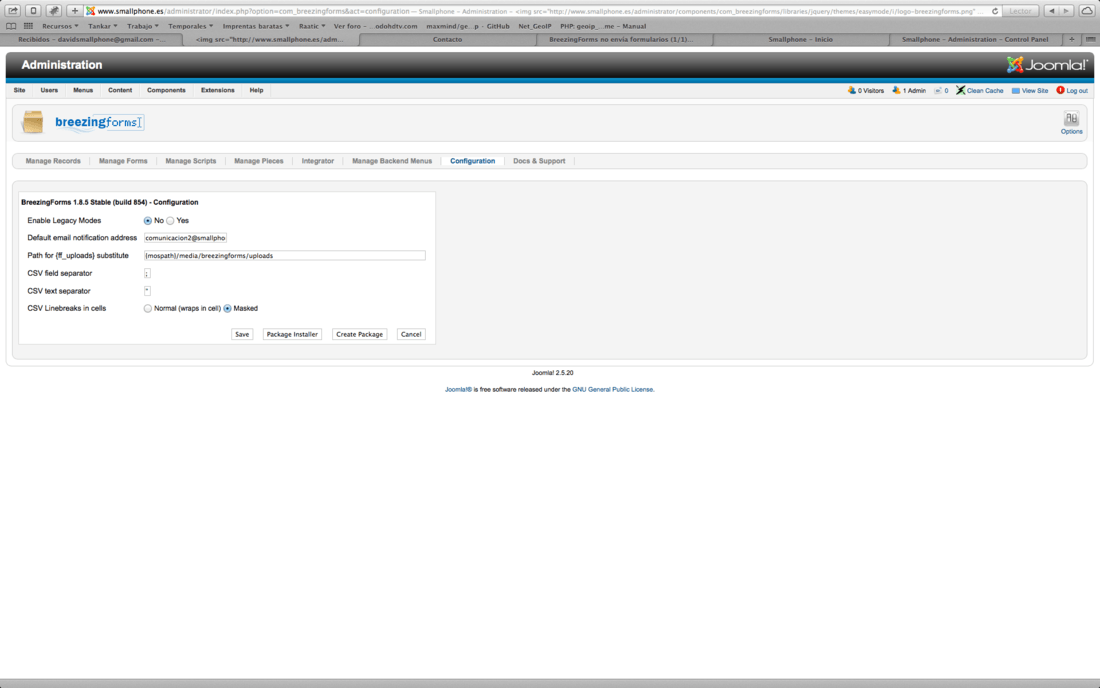Screen dimensions: 1100x688
Task: Expand the Imprentas baratas bookmarks folder
Action: (255, 26)
